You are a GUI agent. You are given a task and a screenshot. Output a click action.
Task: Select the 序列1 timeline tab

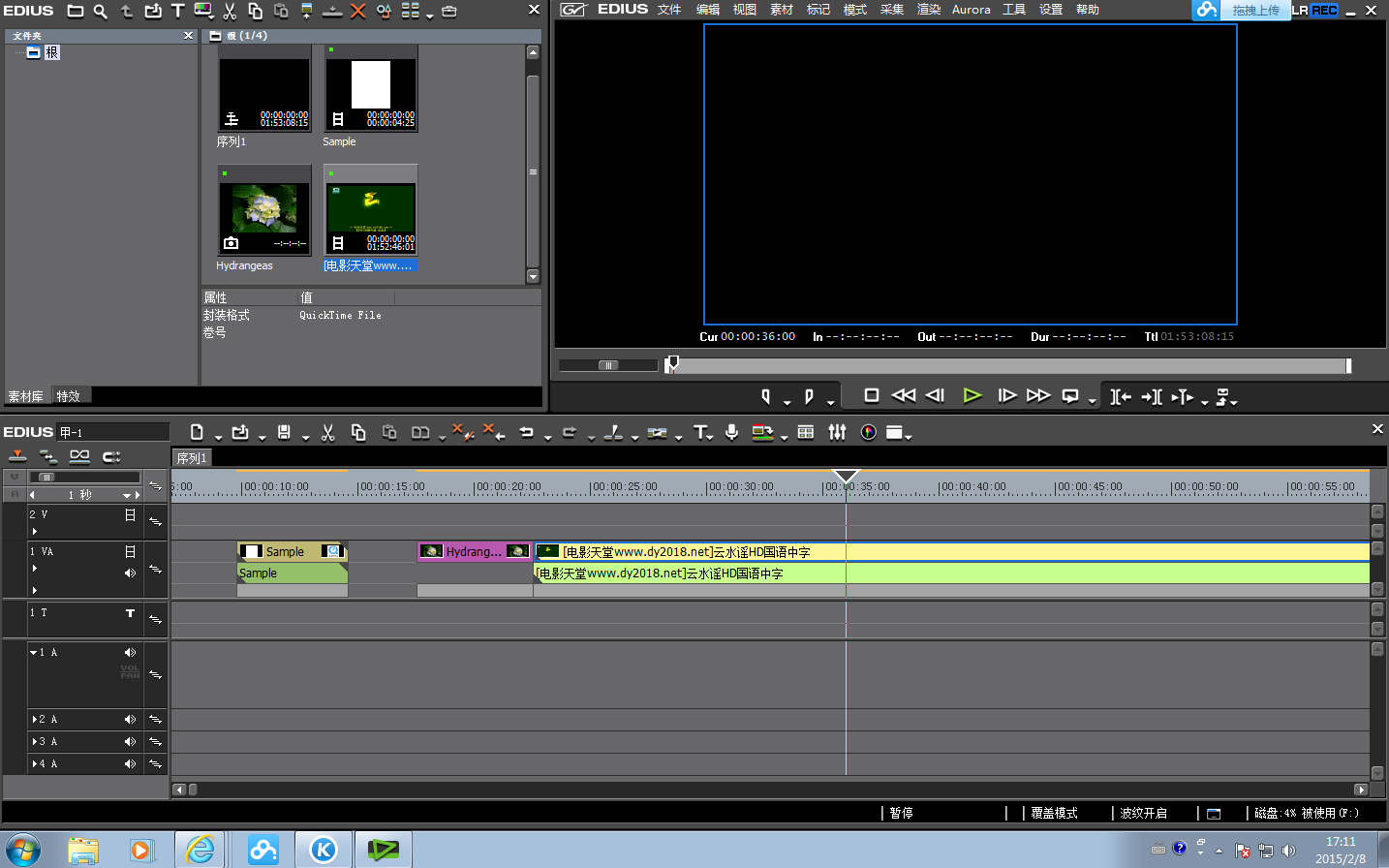click(x=192, y=458)
